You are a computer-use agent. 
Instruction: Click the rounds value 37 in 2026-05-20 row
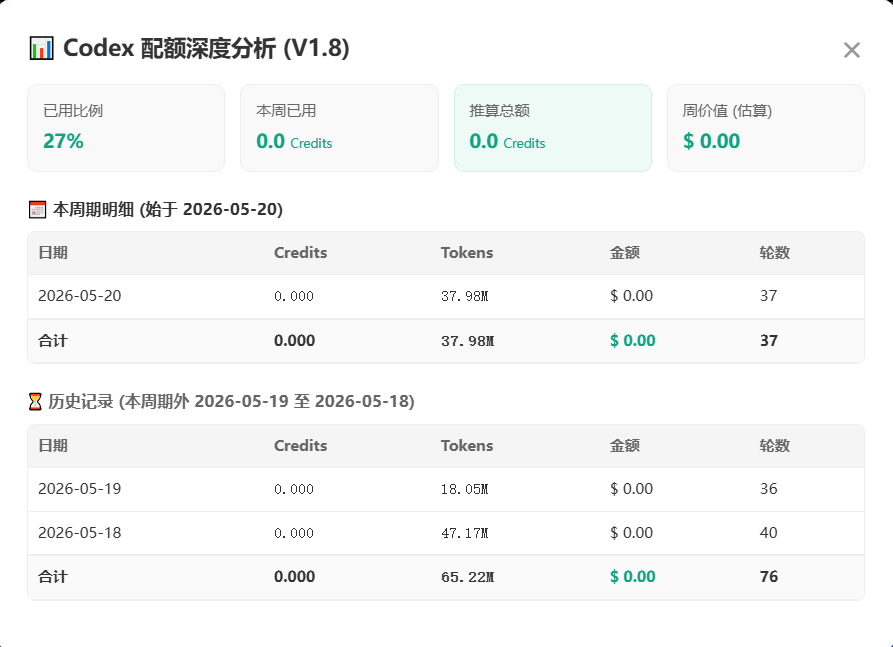(768, 296)
